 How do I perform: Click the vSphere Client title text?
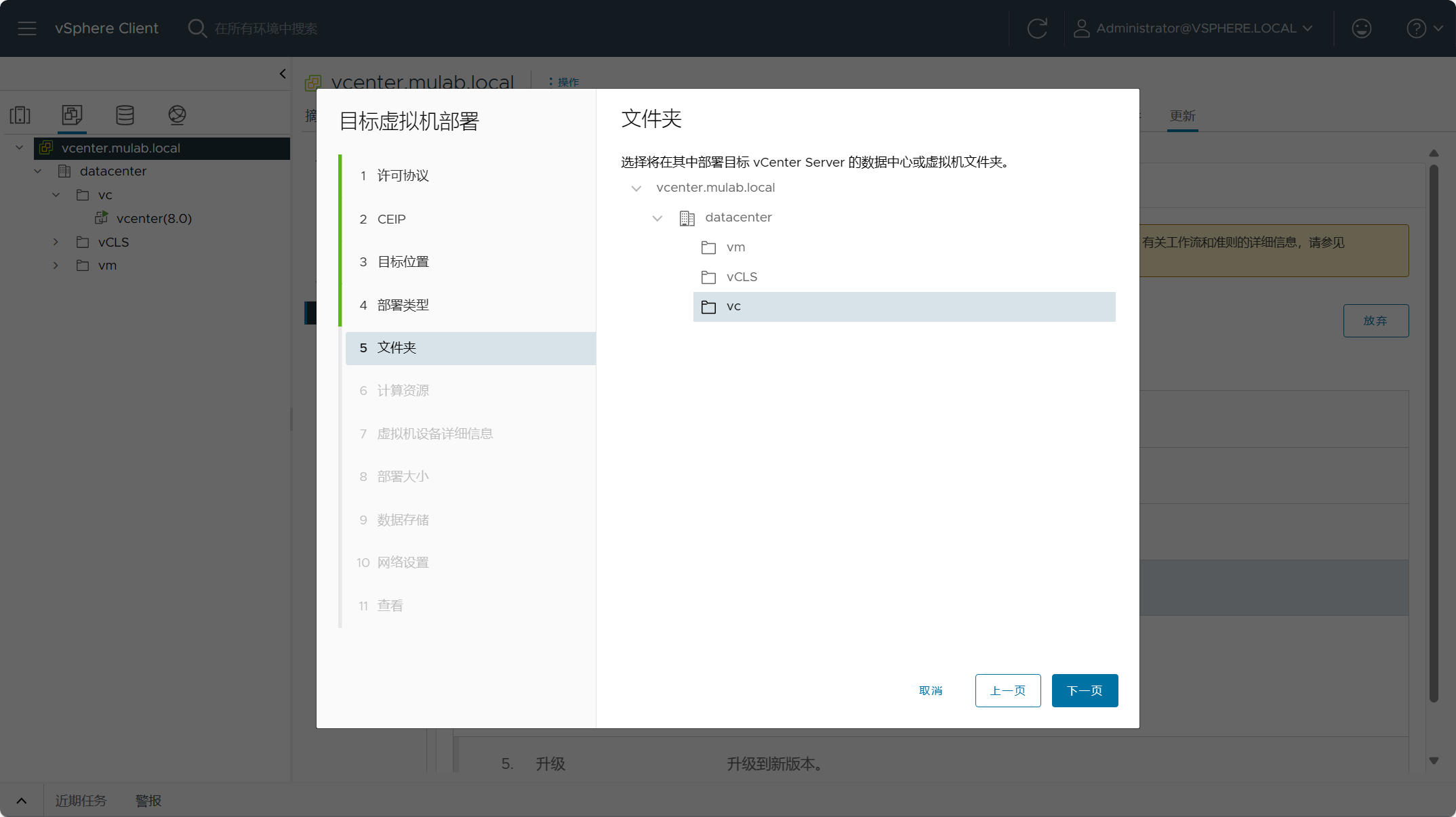(x=106, y=28)
